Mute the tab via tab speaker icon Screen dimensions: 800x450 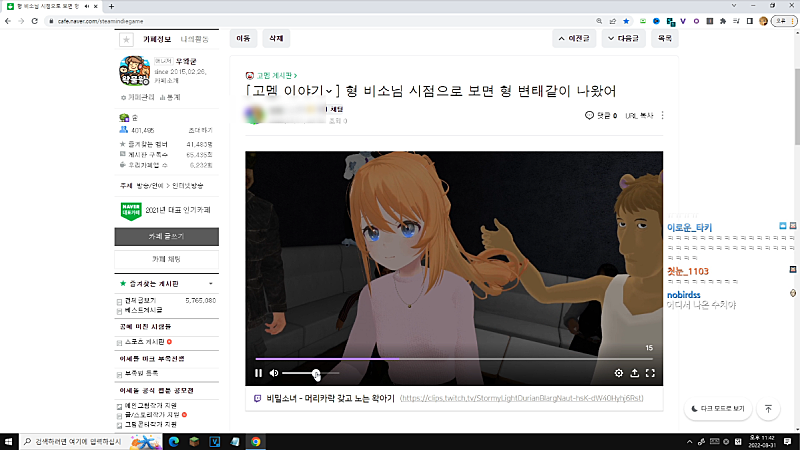pyautogui.click(x=87, y=6)
